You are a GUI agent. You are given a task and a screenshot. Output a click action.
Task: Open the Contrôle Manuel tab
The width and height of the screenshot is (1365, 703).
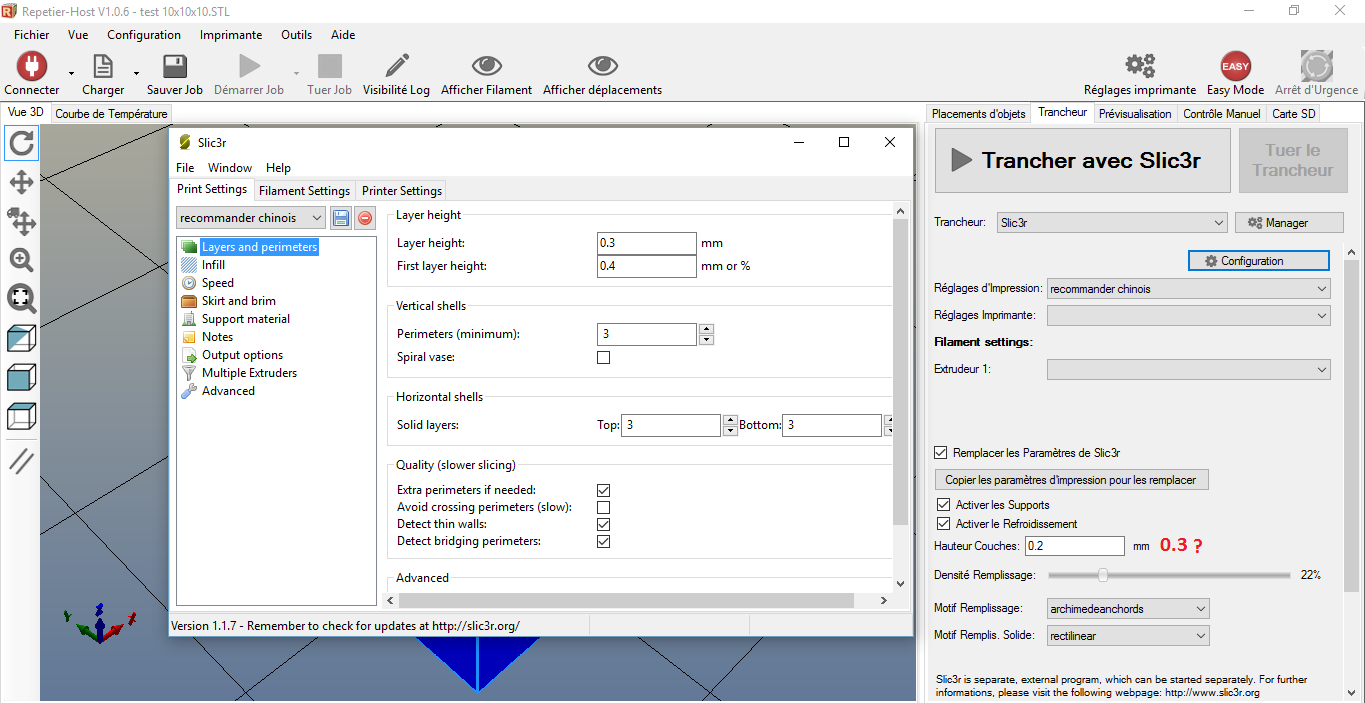[1222, 114]
